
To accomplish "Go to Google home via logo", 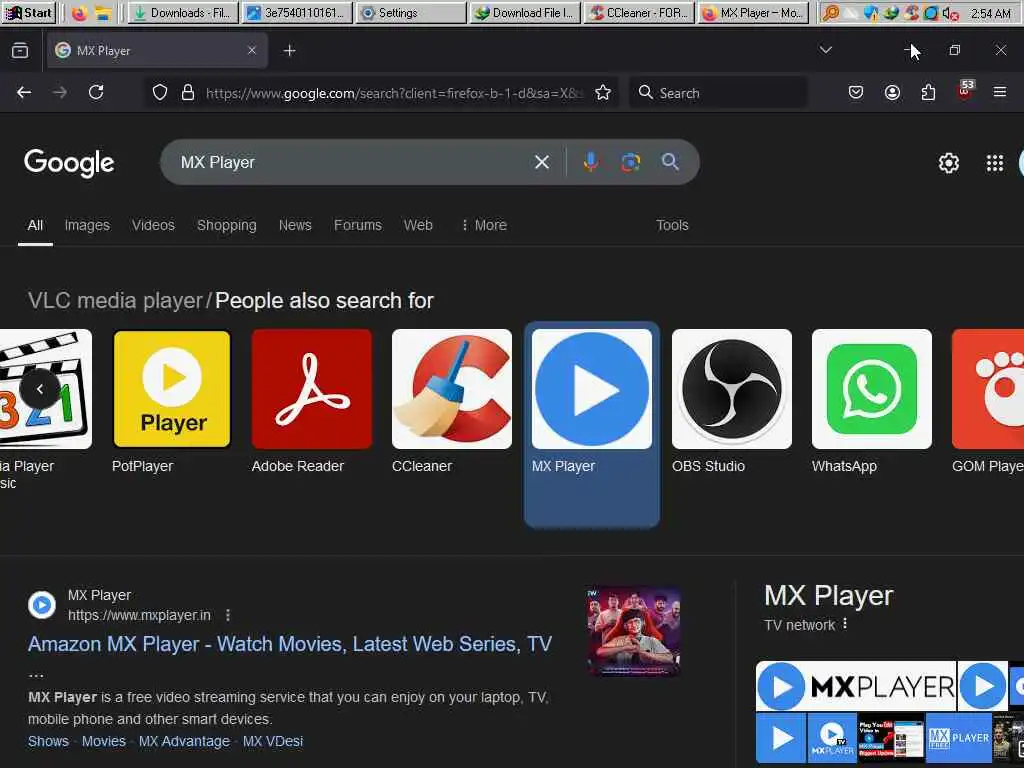I will coord(69,163).
